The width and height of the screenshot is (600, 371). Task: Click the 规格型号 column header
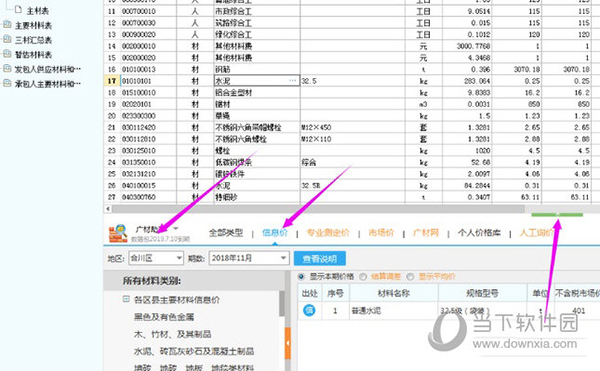click(x=483, y=293)
